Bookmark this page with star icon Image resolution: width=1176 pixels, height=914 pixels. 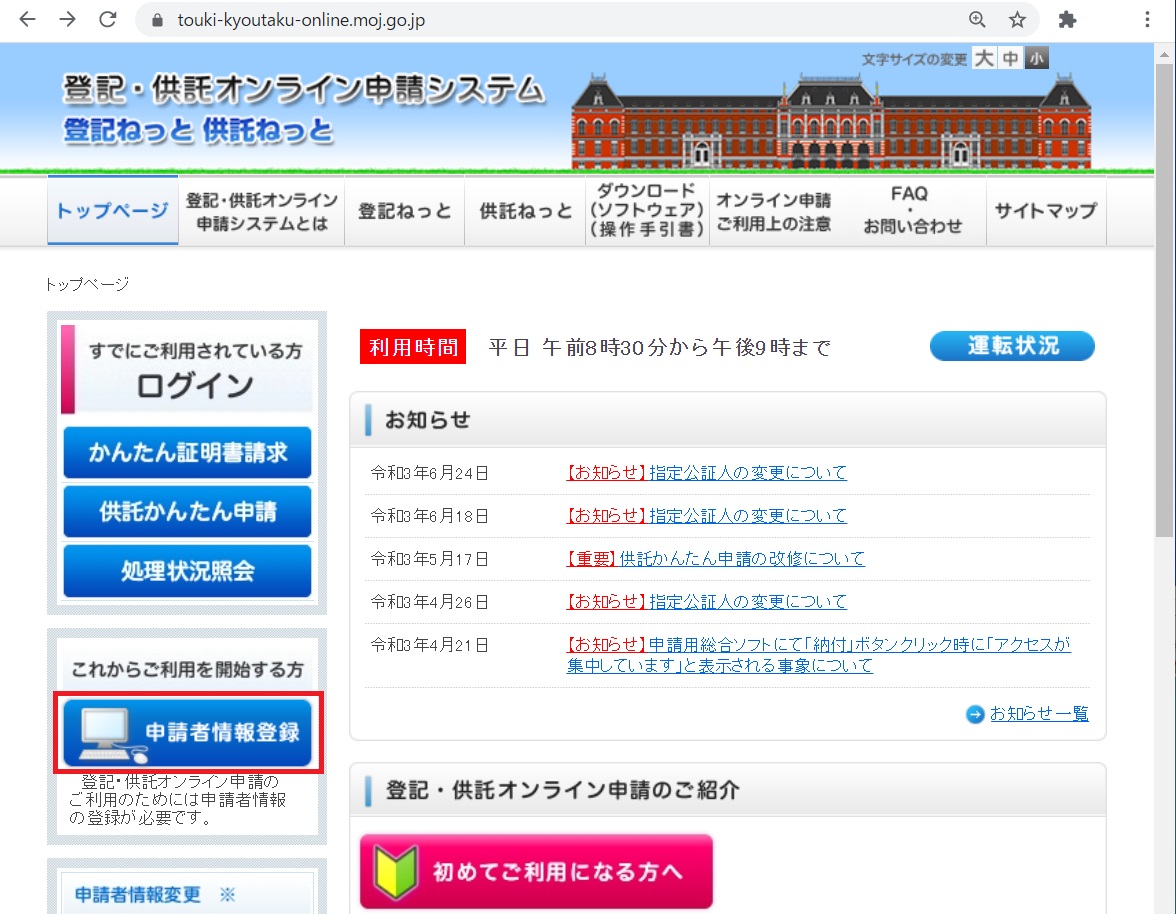[x=1017, y=20]
